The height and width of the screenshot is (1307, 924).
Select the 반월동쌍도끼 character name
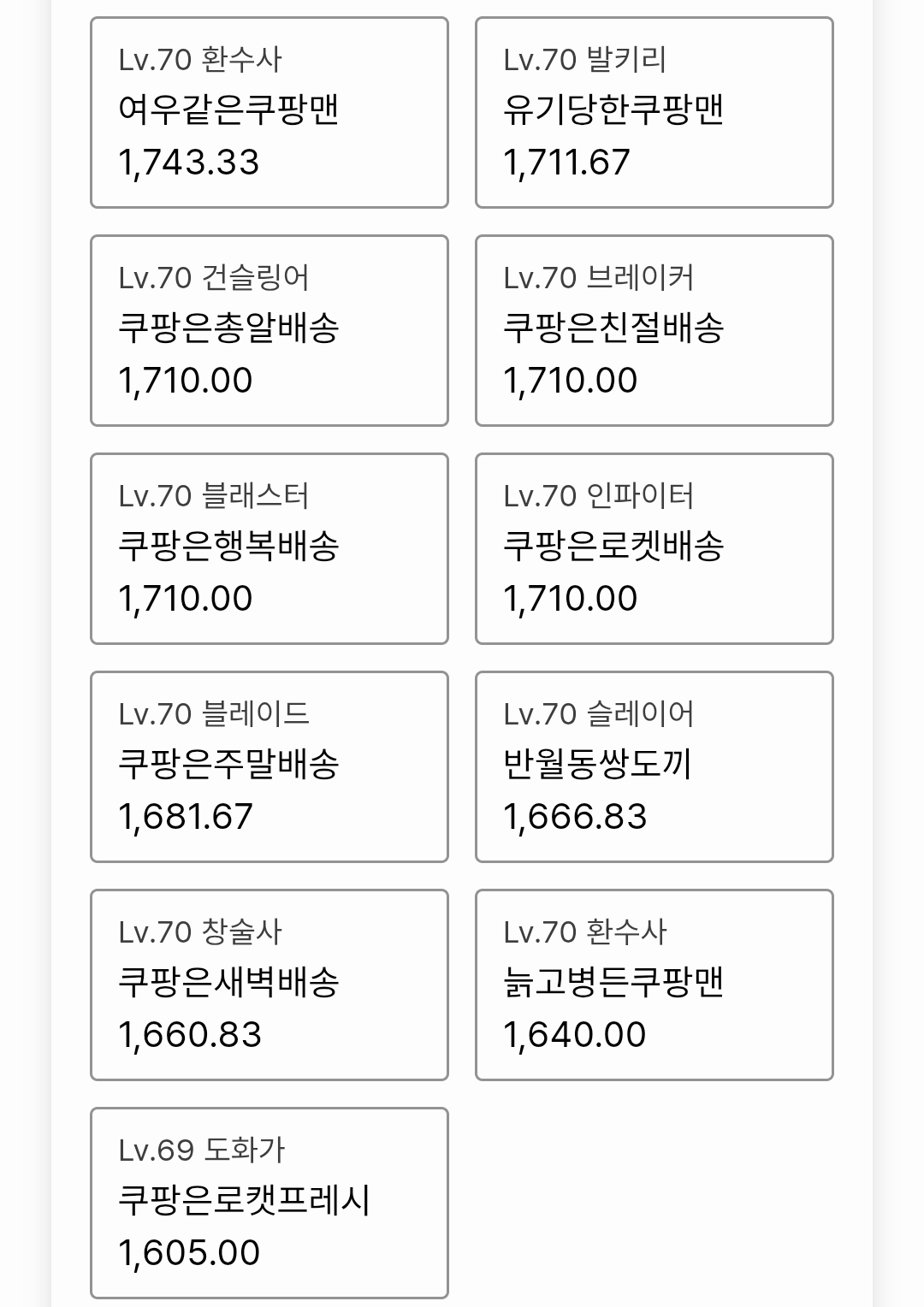pyautogui.click(x=597, y=764)
